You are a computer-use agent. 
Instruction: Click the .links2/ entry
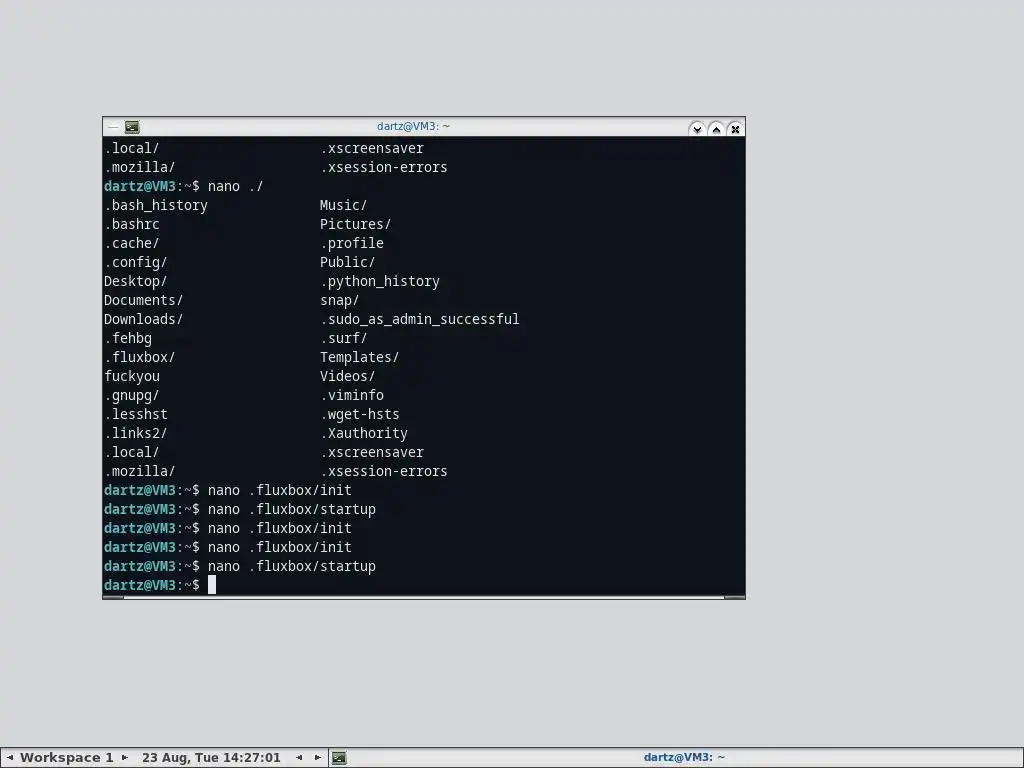[136, 433]
